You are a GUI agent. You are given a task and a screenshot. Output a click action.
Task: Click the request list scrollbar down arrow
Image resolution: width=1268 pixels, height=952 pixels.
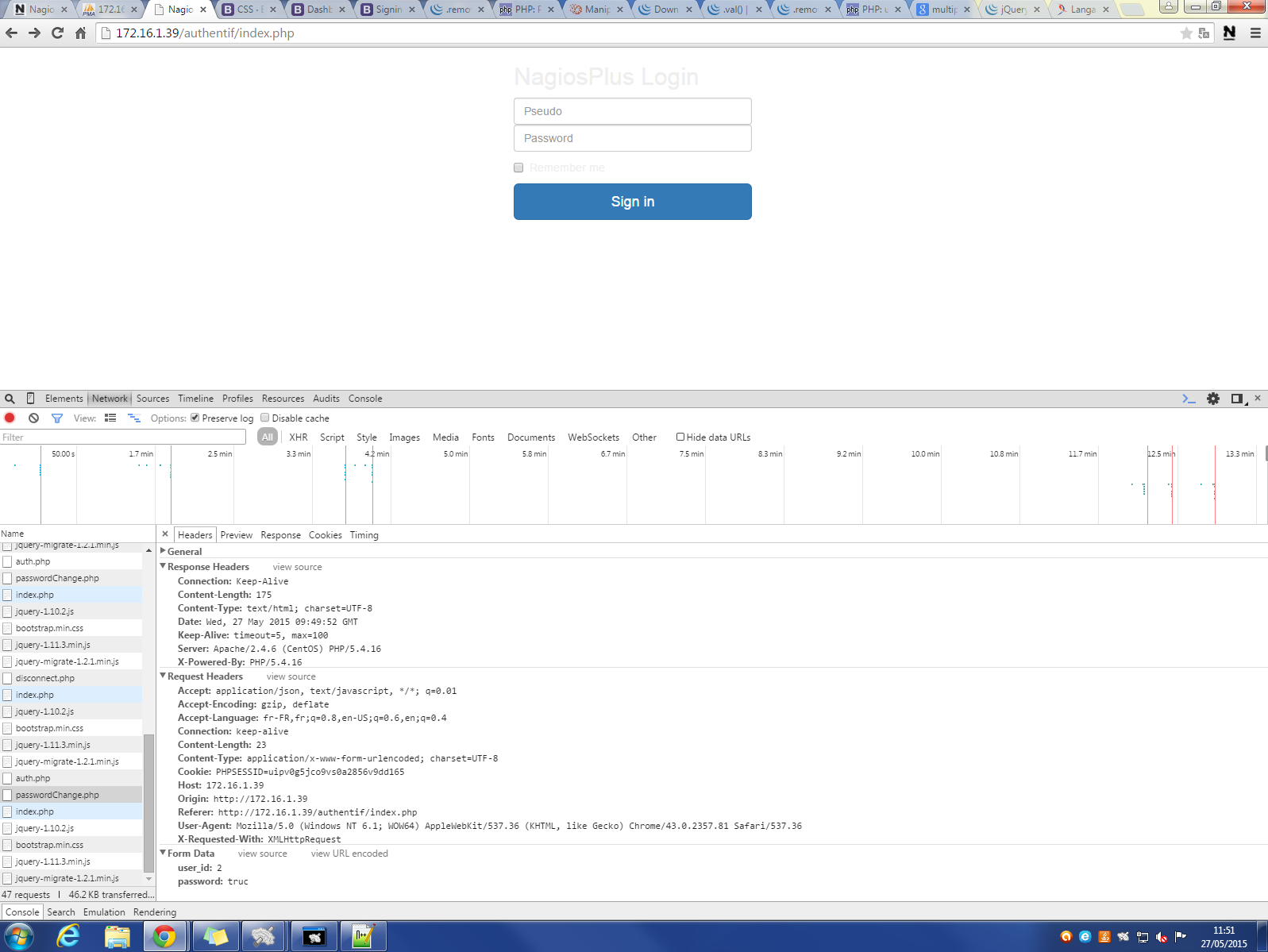pos(148,878)
